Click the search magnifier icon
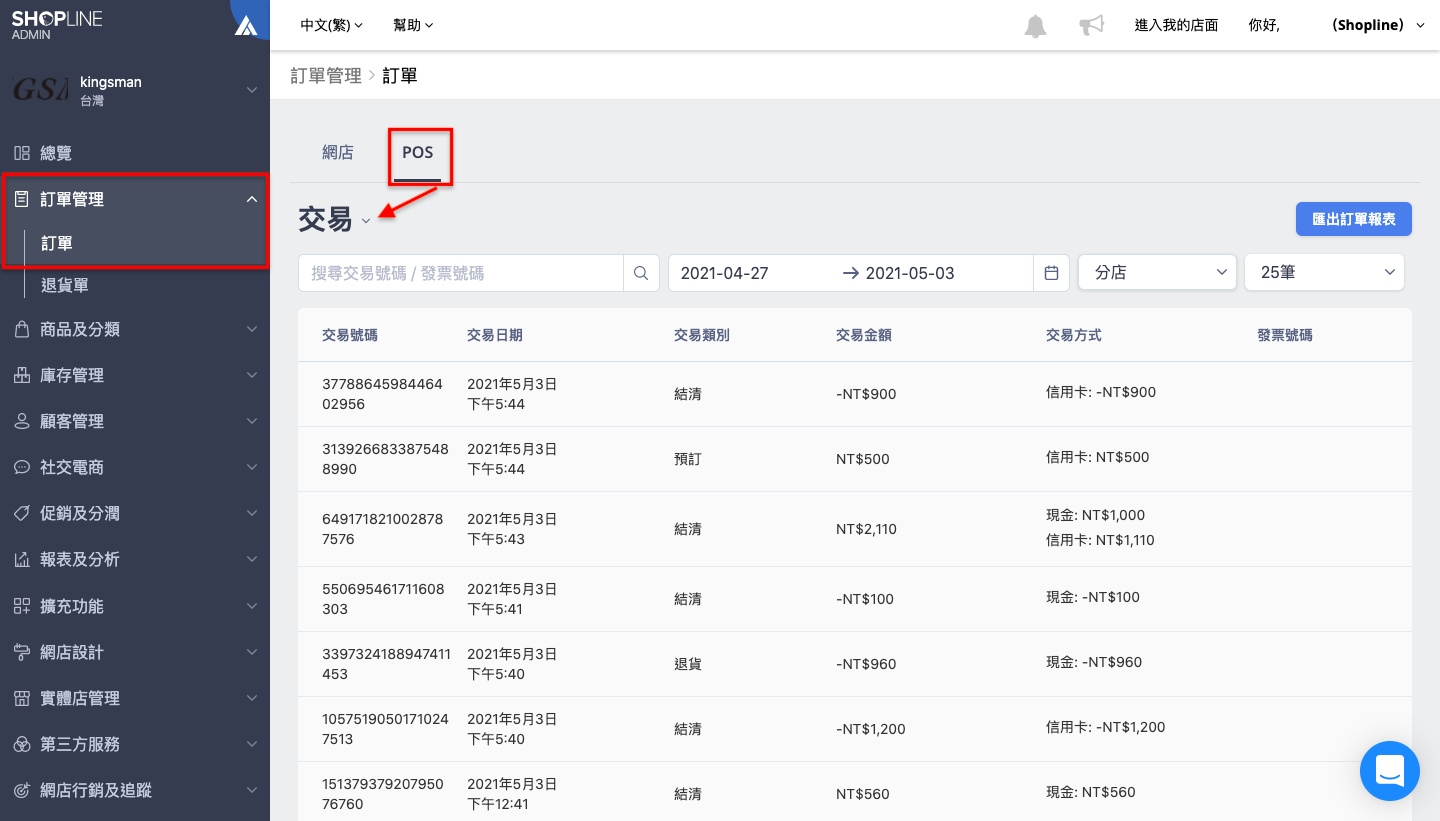 tap(641, 273)
